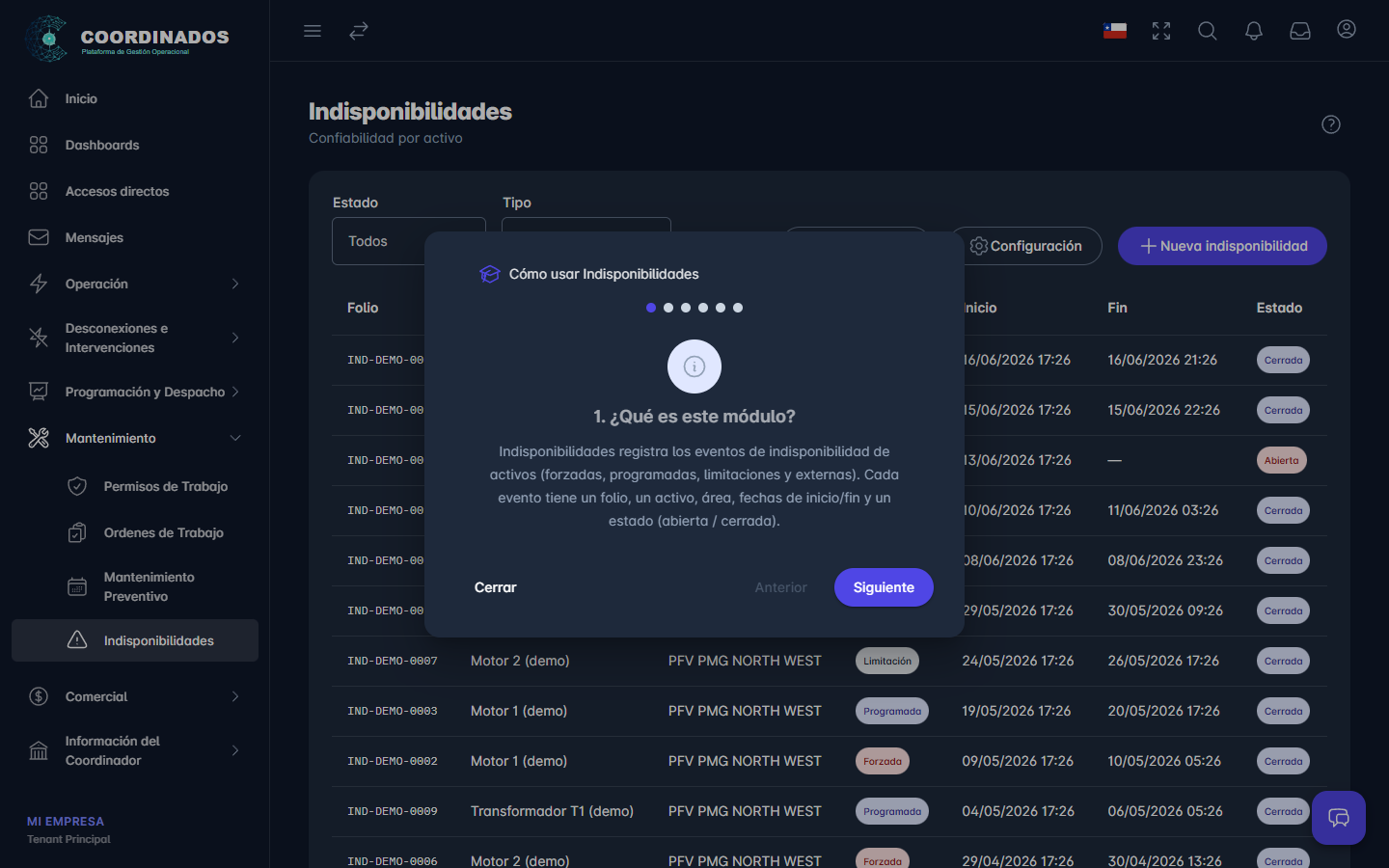Viewport: 1389px width, 868px height.
Task: Click the Programación y Despacho chart icon
Action: (39, 392)
